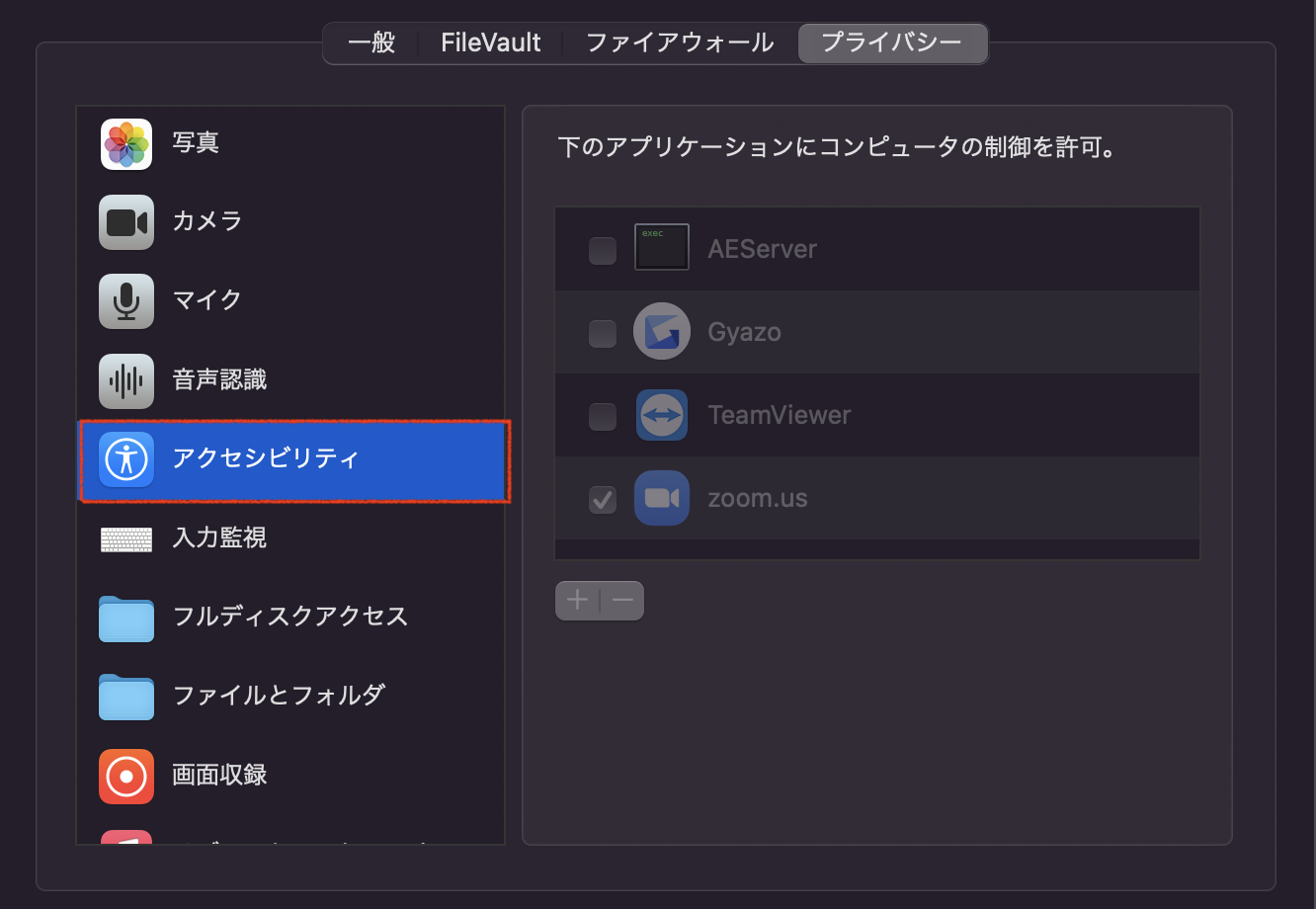Select 写真 in the privacy list
The height and width of the screenshot is (909, 1316).
click(x=196, y=143)
